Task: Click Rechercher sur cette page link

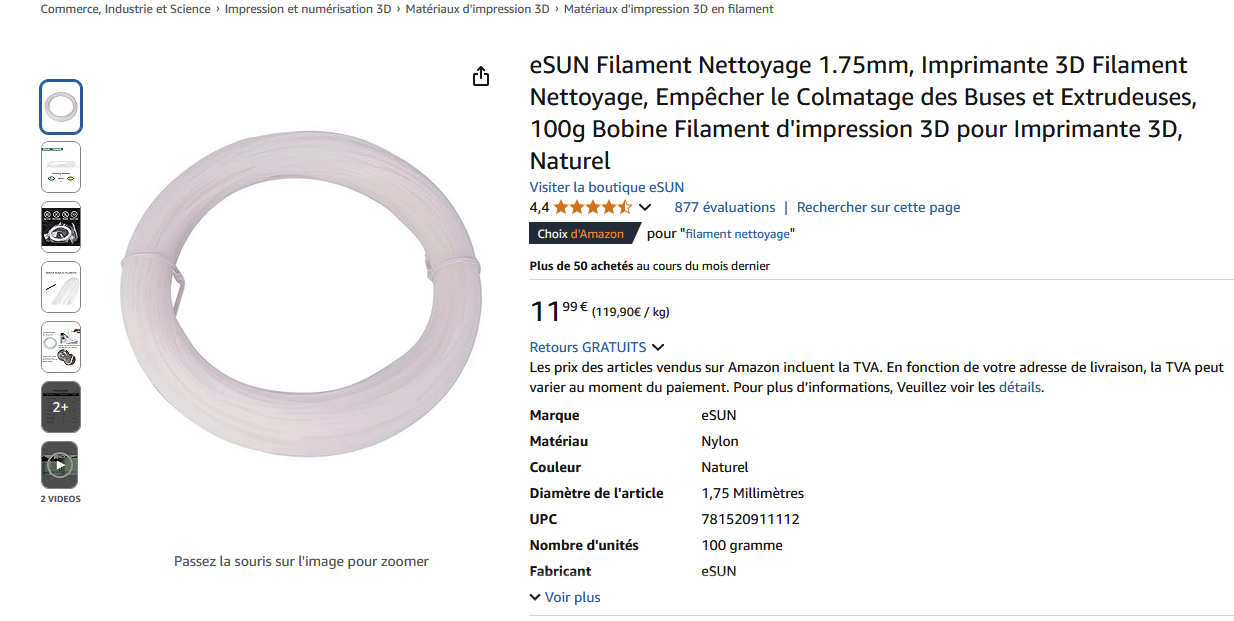Action: point(878,208)
